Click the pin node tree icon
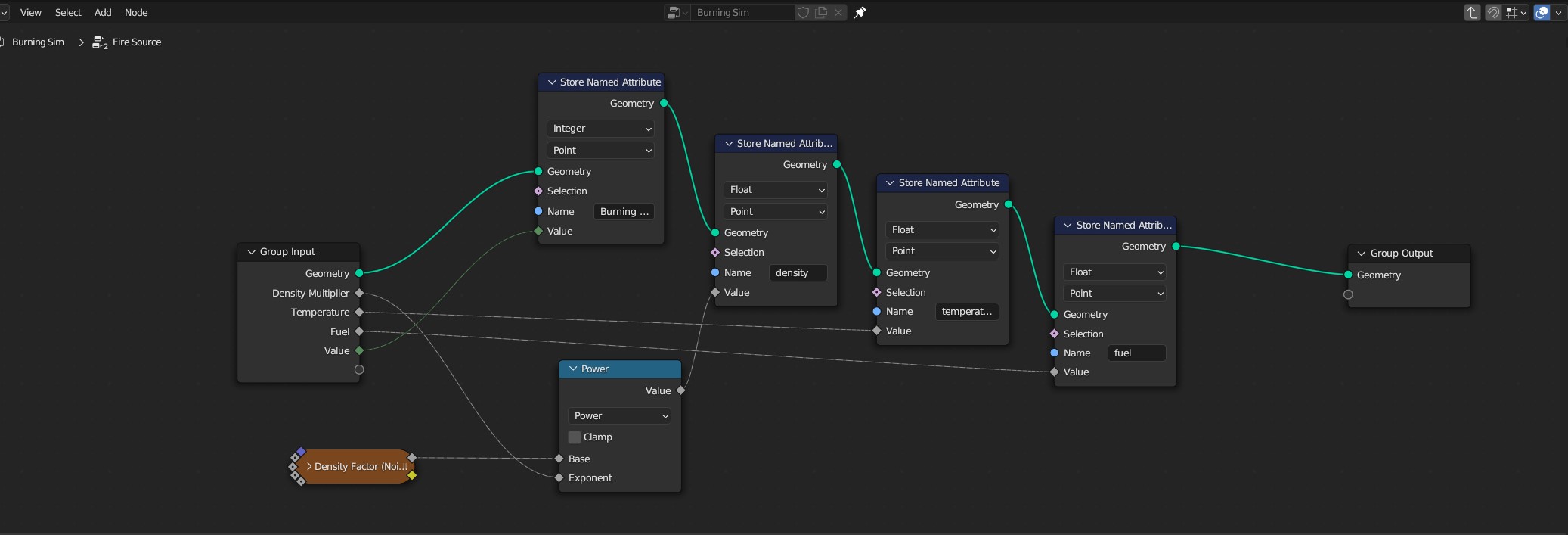This screenshot has height=535, width=1568. coord(860,12)
